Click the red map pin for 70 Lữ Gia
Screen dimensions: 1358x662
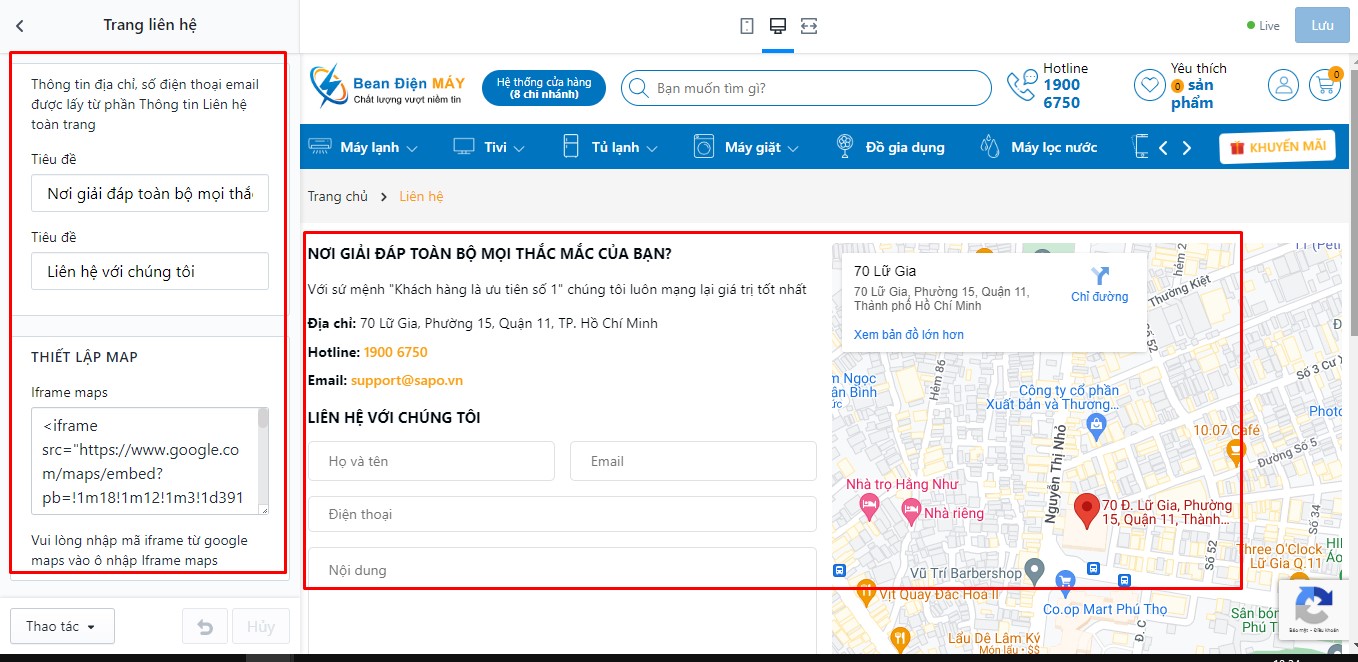(x=1086, y=512)
